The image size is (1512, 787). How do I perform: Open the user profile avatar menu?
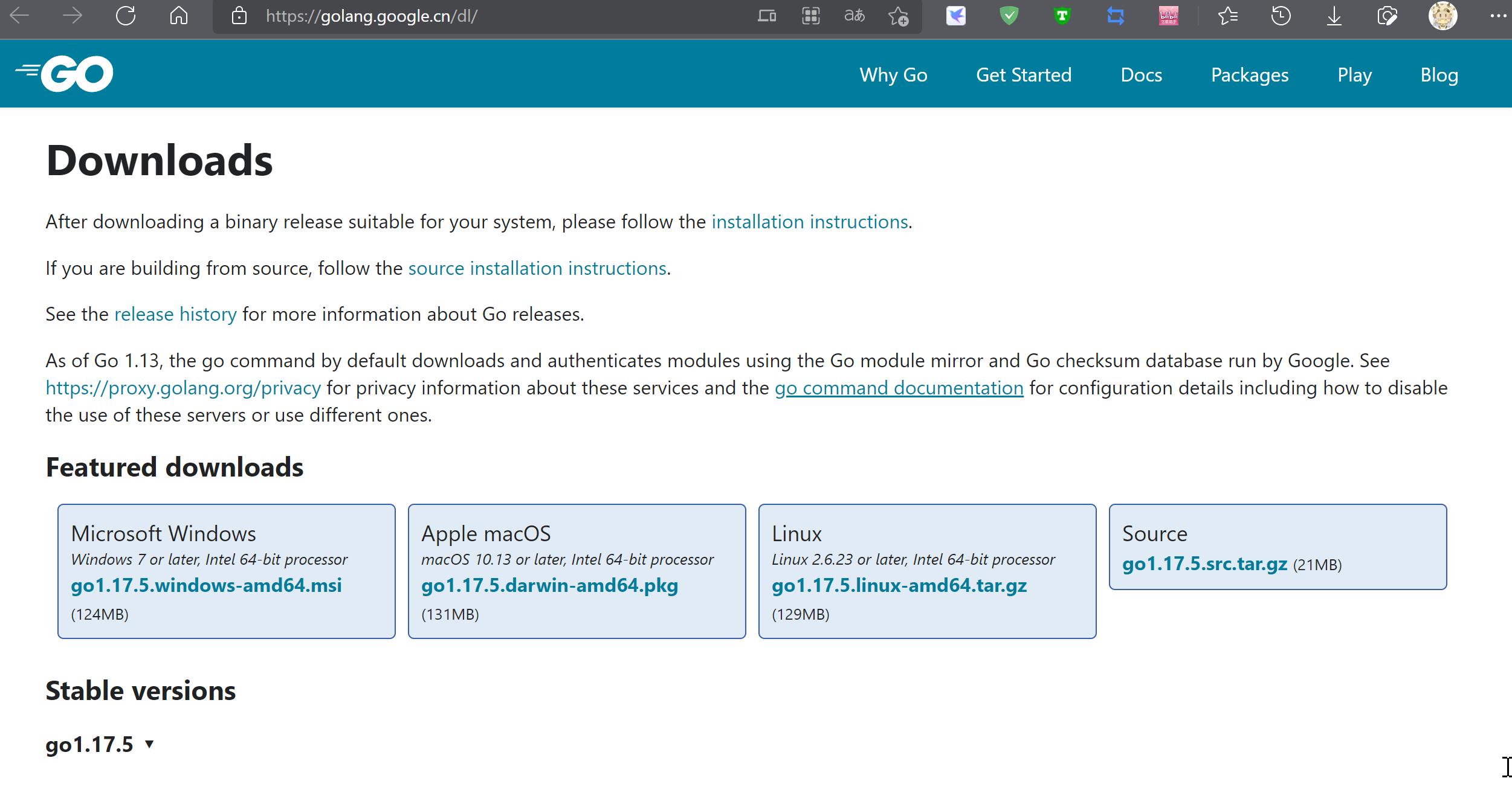(x=1443, y=16)
